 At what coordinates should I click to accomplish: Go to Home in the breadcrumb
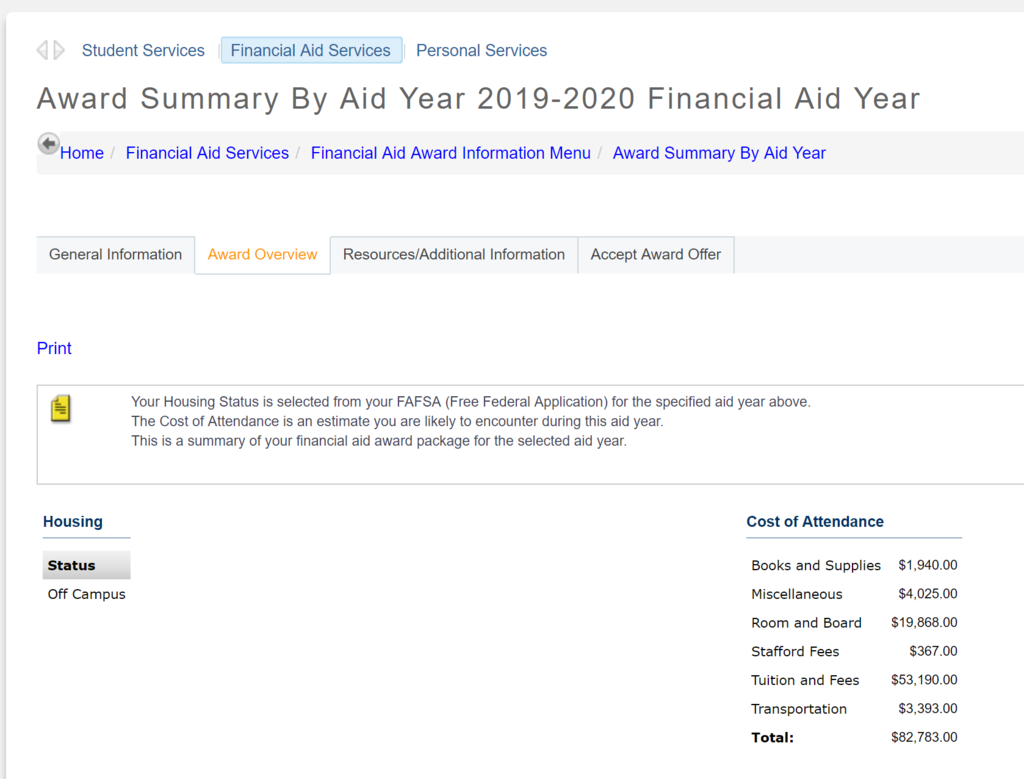(82, 153)
